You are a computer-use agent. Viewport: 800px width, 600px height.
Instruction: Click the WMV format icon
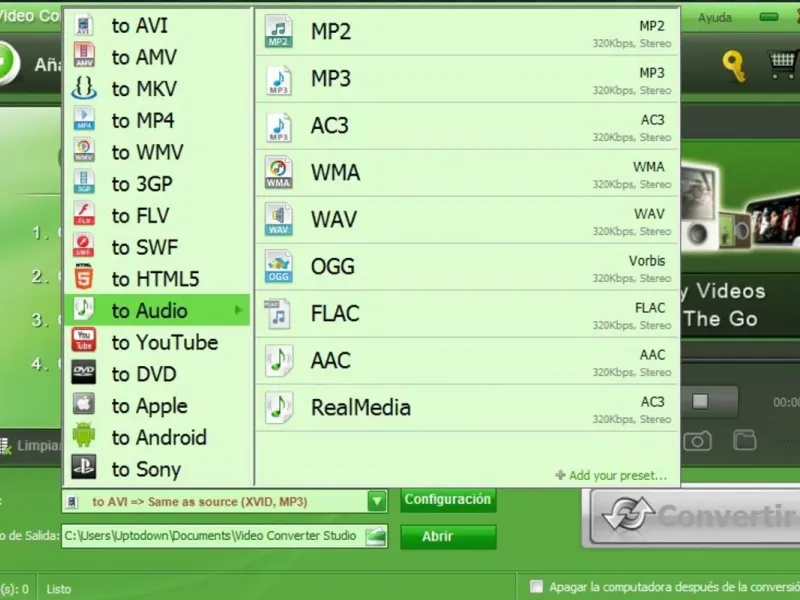pyautogui.click(x=84, y=151)
